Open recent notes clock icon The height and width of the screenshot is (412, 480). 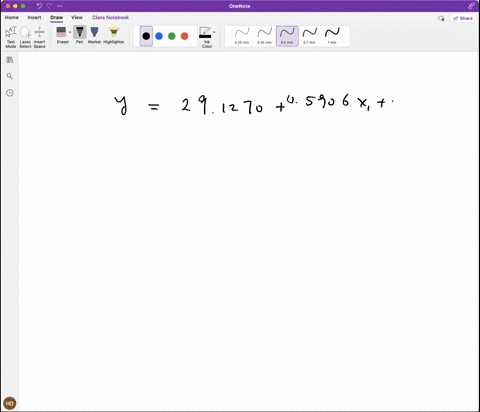coord(10,93)
